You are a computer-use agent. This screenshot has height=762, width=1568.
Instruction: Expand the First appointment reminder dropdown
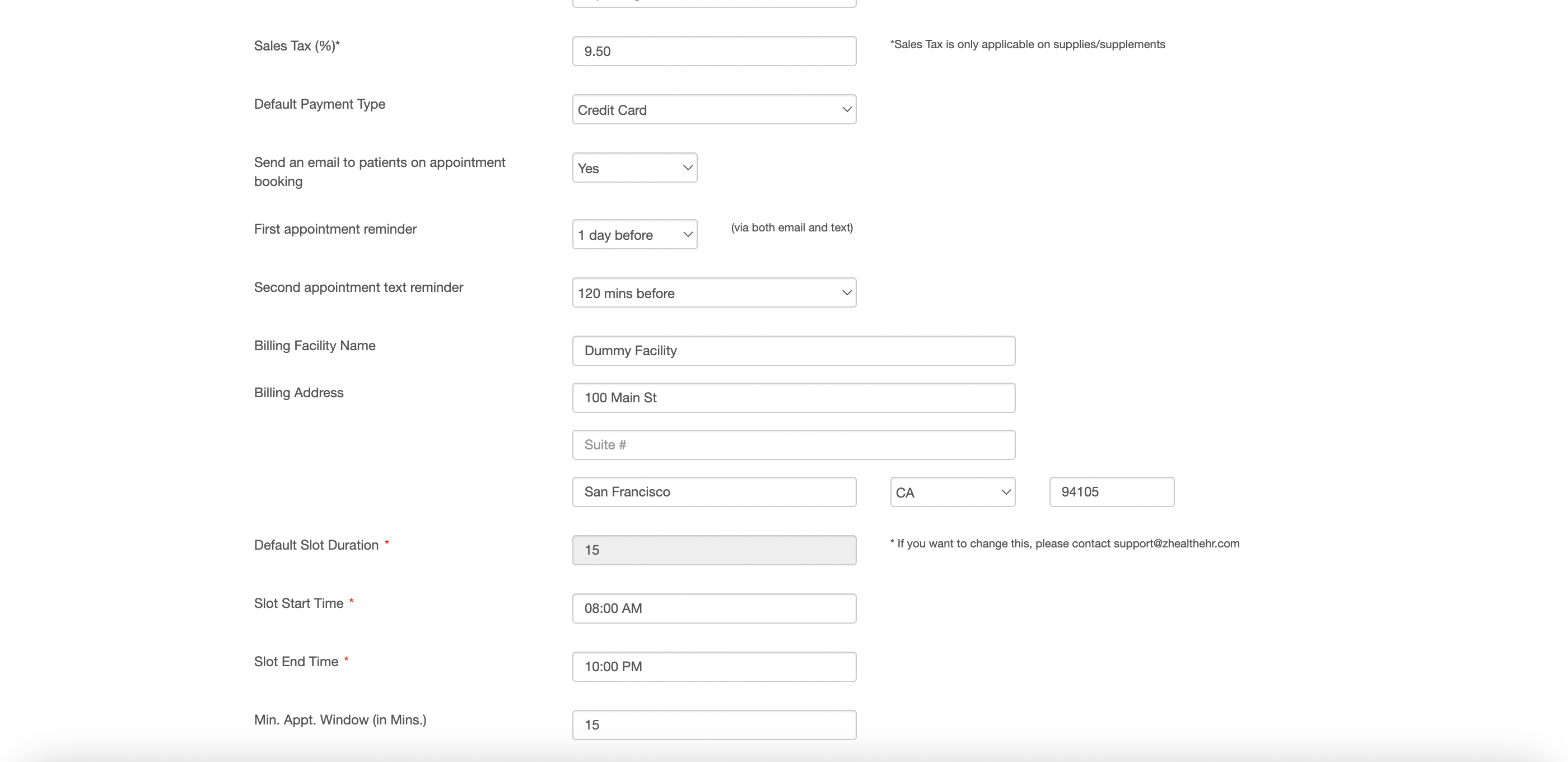click(x=634, y=235)
